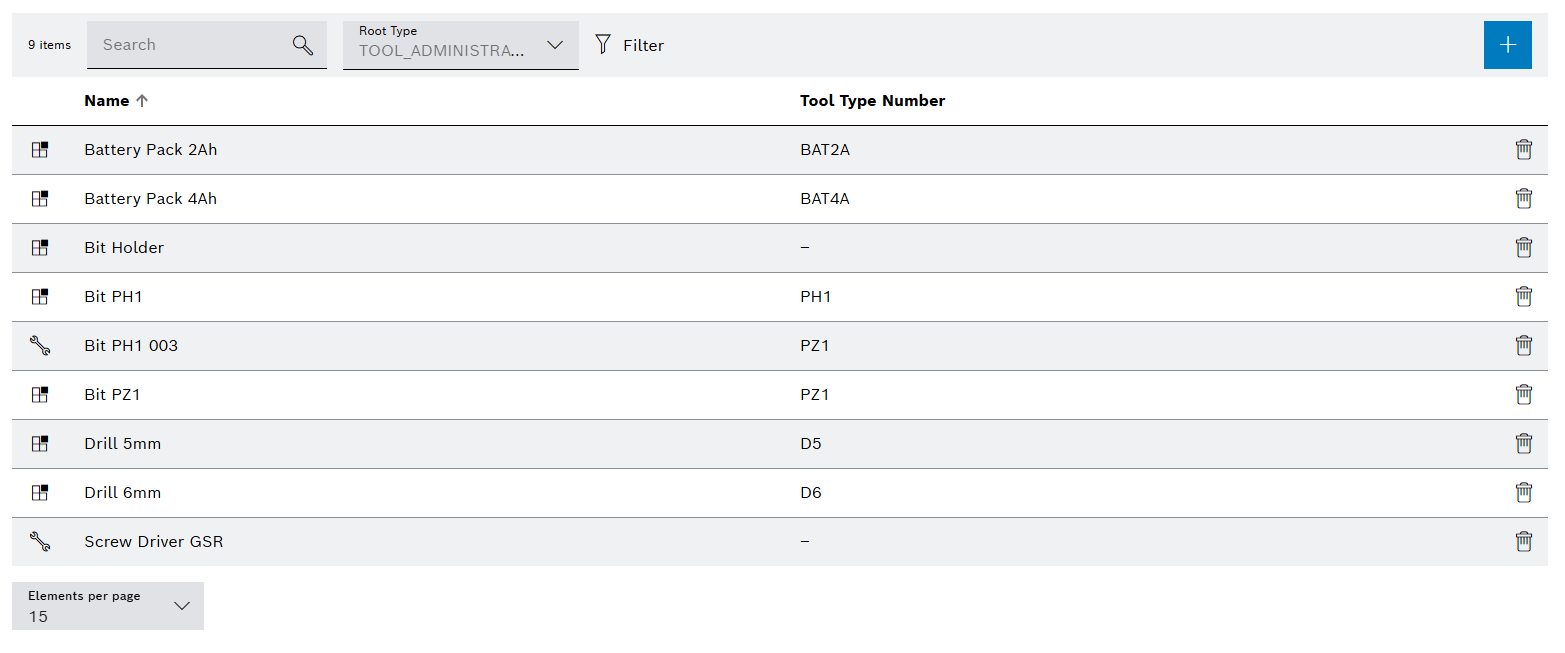
Task: Click into the Search field
Action: coord(207,45)
